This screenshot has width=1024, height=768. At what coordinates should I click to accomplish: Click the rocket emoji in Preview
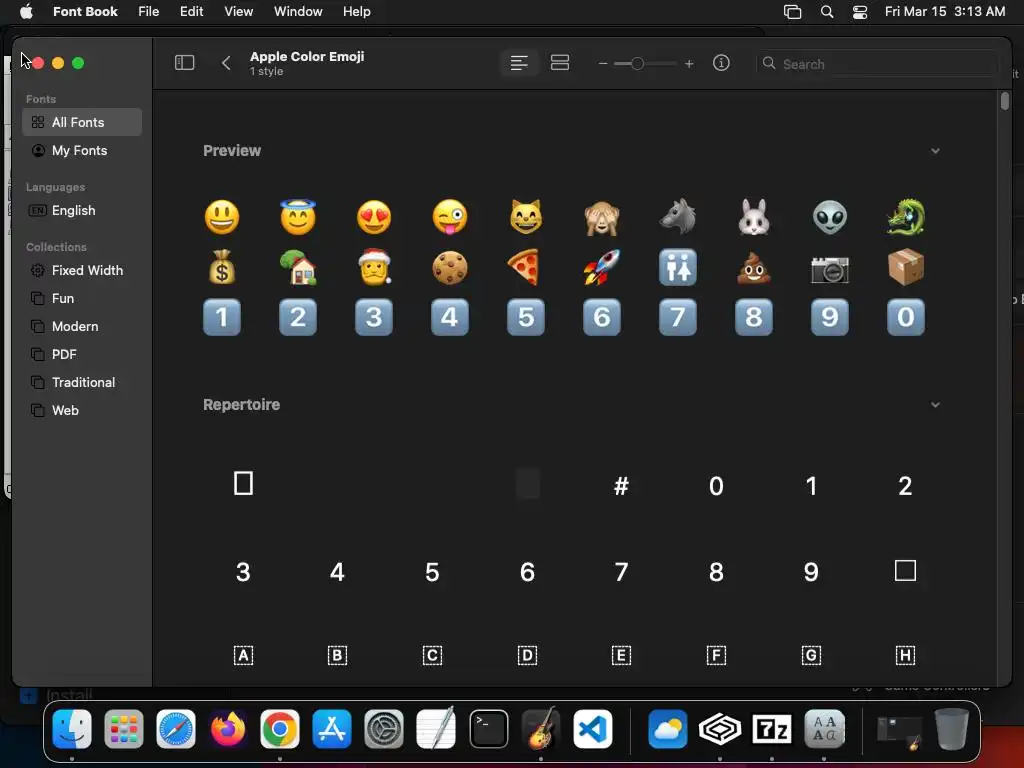[x=601, y=267]
